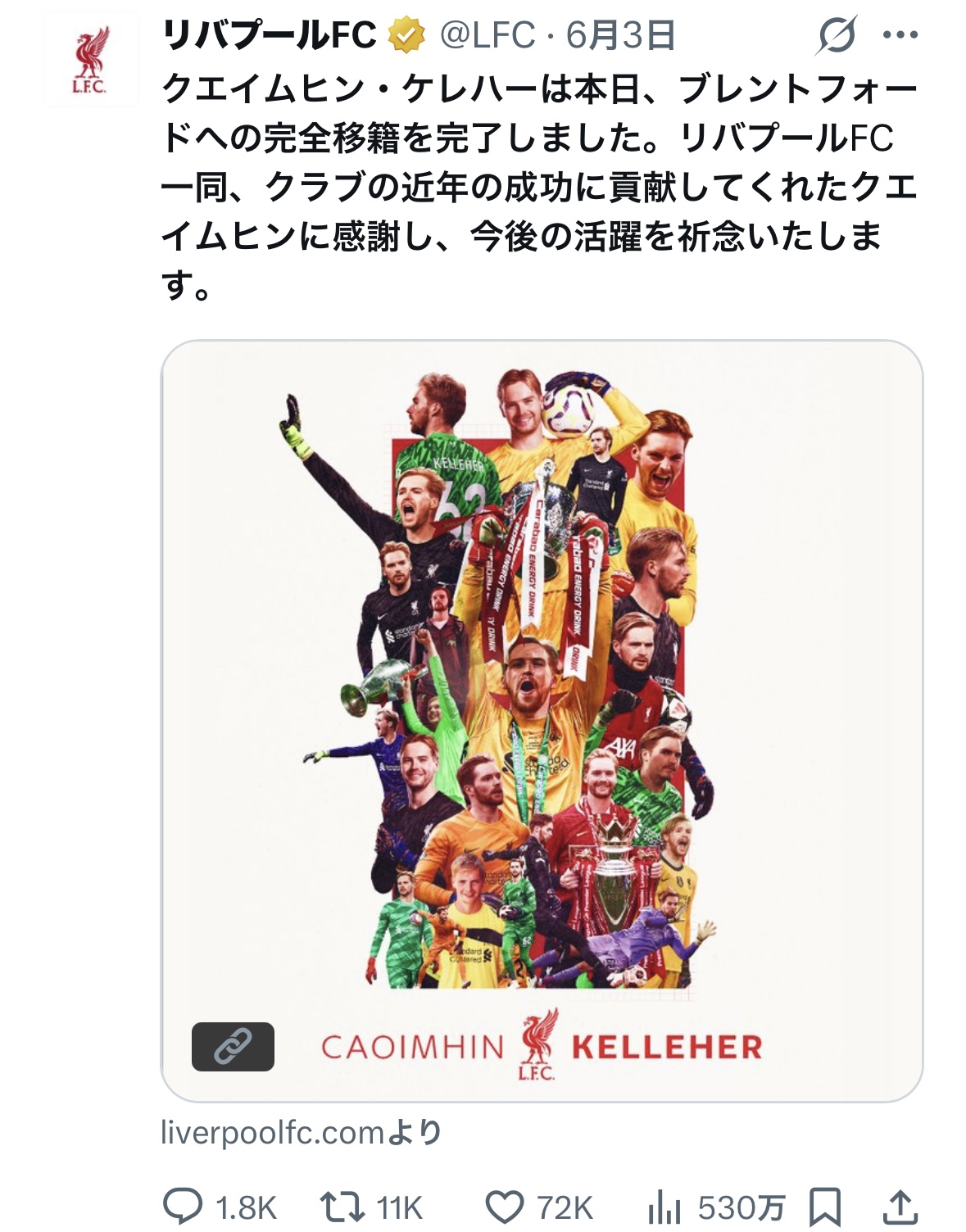Share the post with the upload arrow icon
The width and height of the screenshot is (966, 1232).
click(x=899, y=1207)
